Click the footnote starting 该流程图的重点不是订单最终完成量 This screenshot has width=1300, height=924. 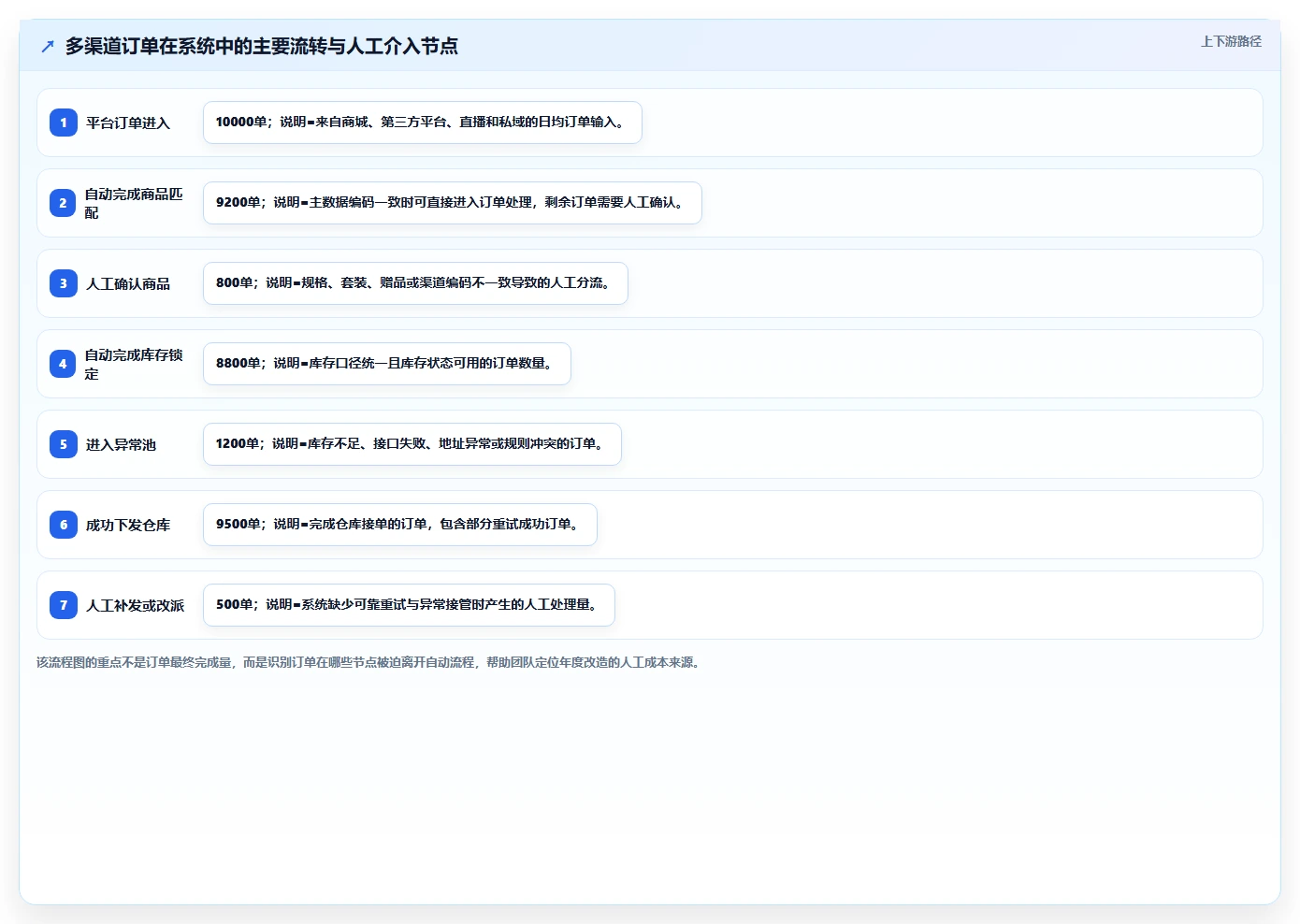370,662
